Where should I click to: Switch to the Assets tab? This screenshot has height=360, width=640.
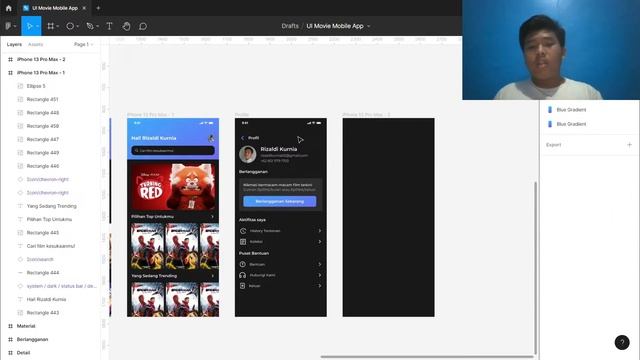[x=36, y=44]
